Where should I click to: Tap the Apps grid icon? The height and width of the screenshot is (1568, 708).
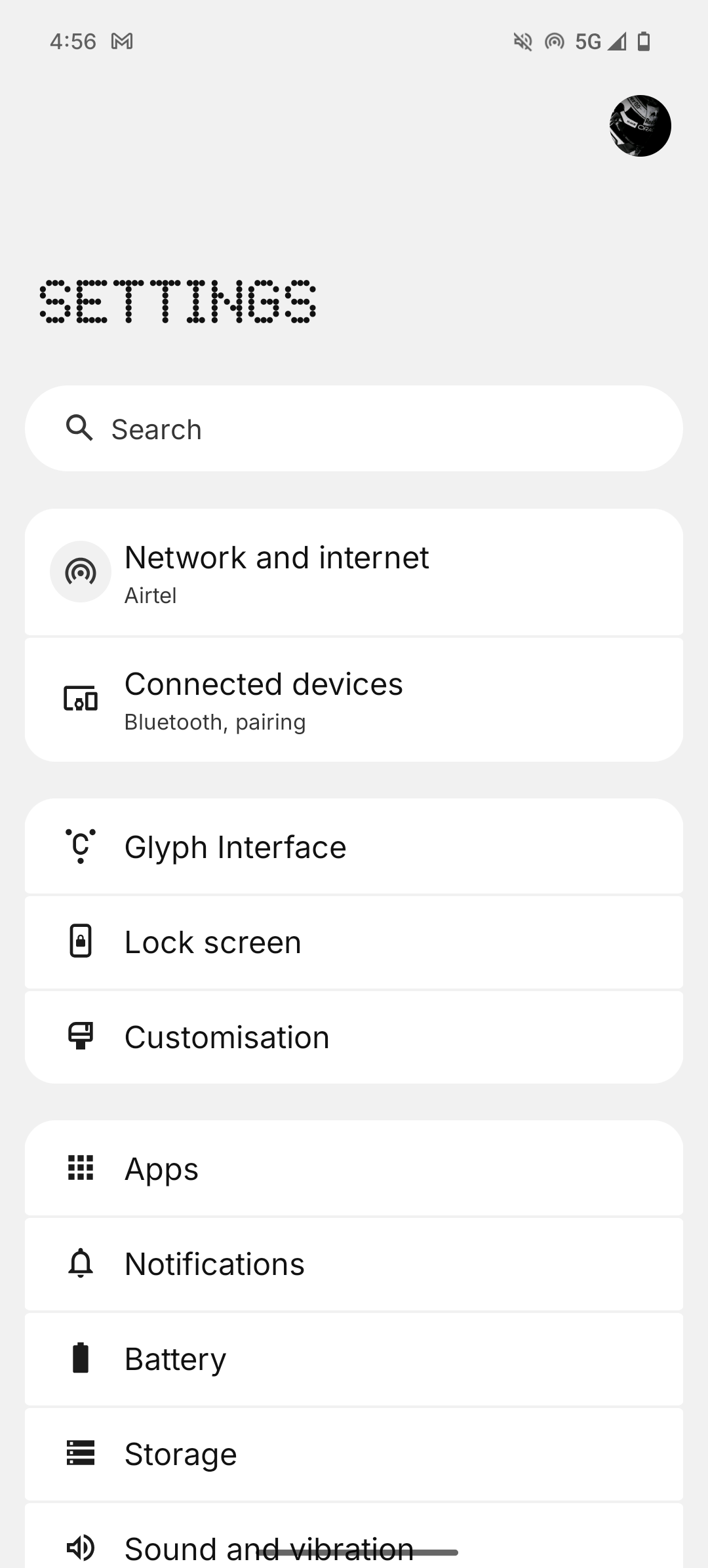coord(81,1168)
